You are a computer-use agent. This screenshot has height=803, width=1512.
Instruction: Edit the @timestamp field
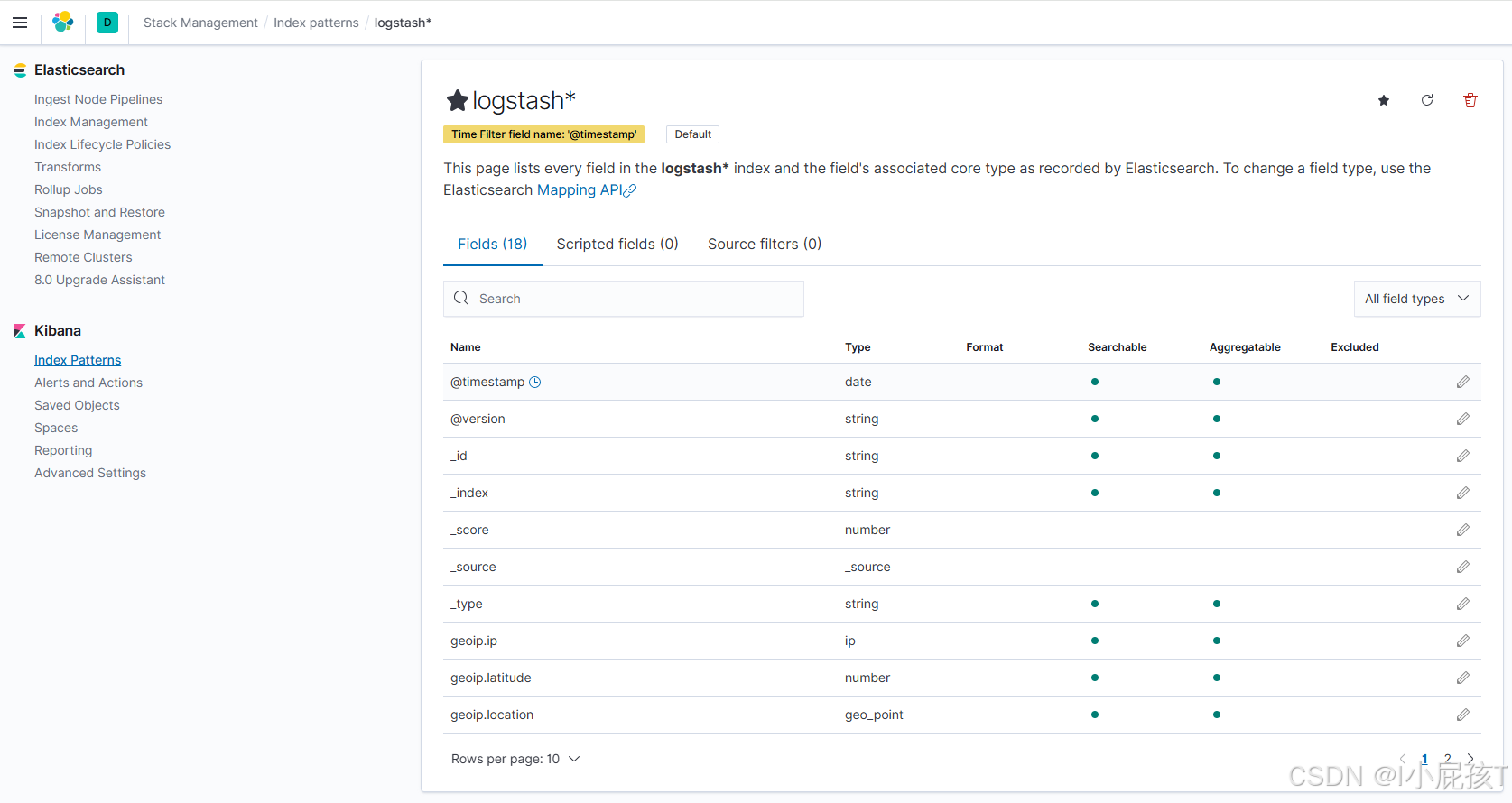coord(1463,382)
